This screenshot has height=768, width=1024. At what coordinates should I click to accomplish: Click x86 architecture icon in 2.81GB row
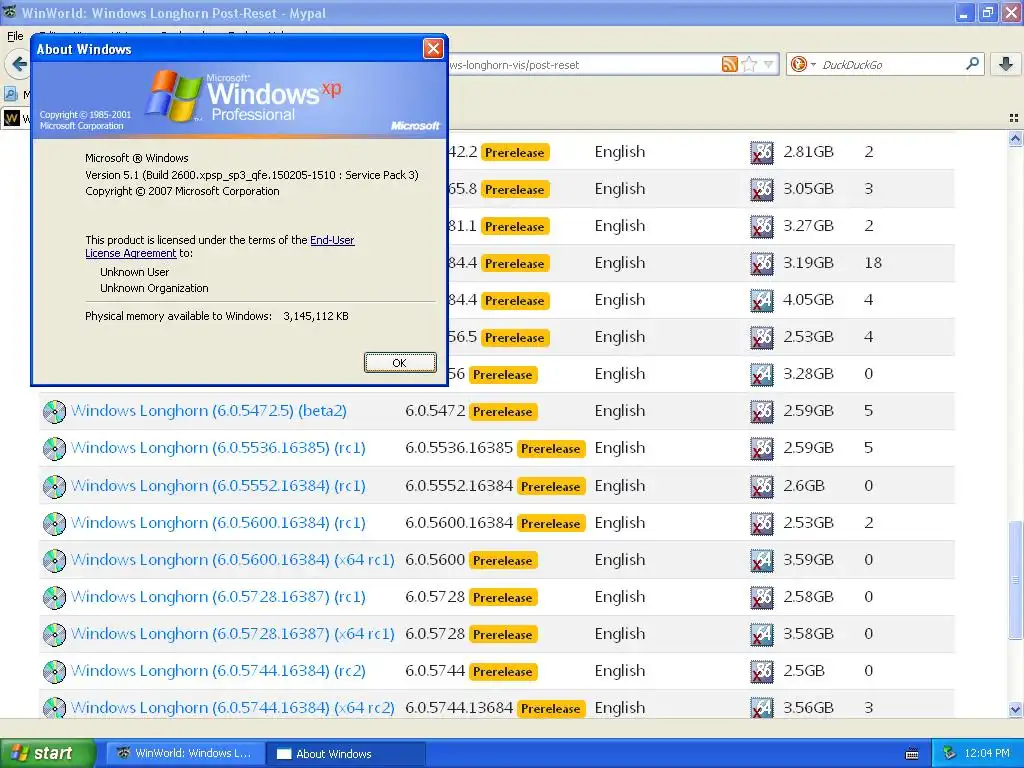(761, 153)
